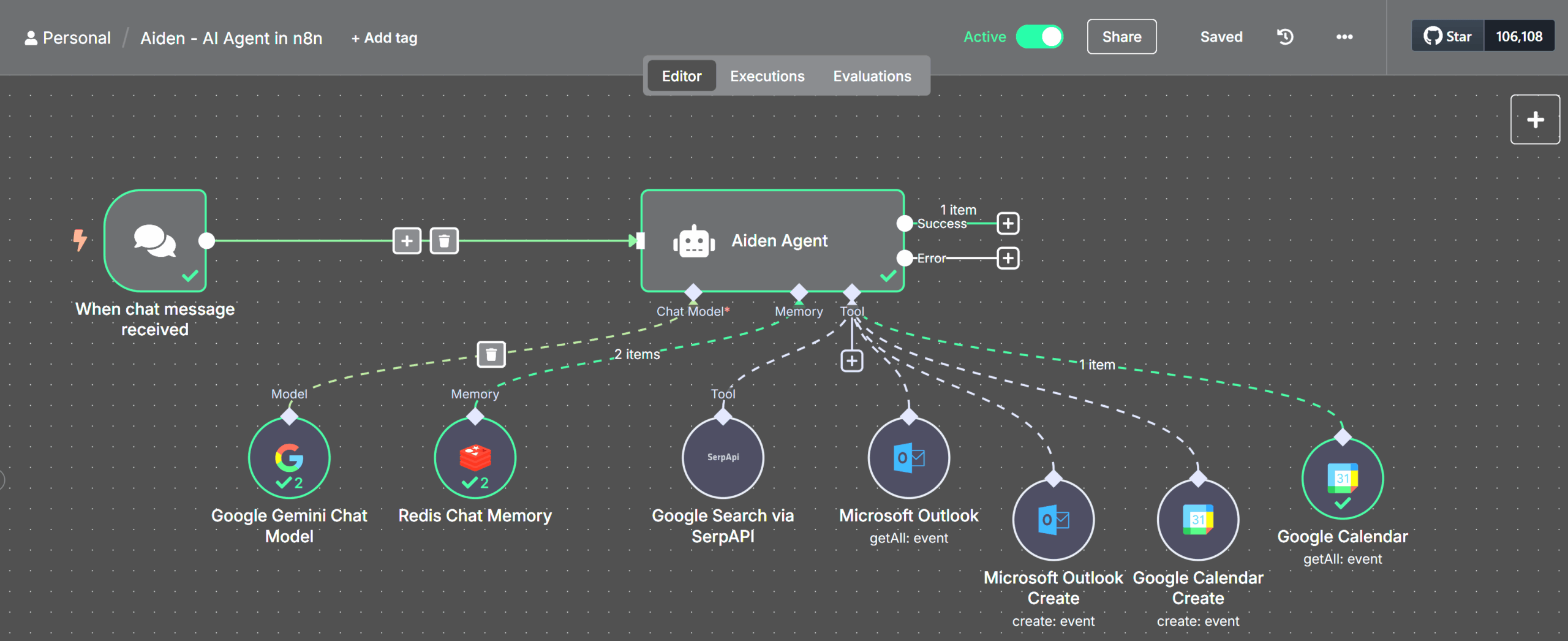Image resolution: width=1568 pixels, height=641 pixels.
Task: Open the Microsoft Outlook getAll event node
Action: (x=909, y=458)
